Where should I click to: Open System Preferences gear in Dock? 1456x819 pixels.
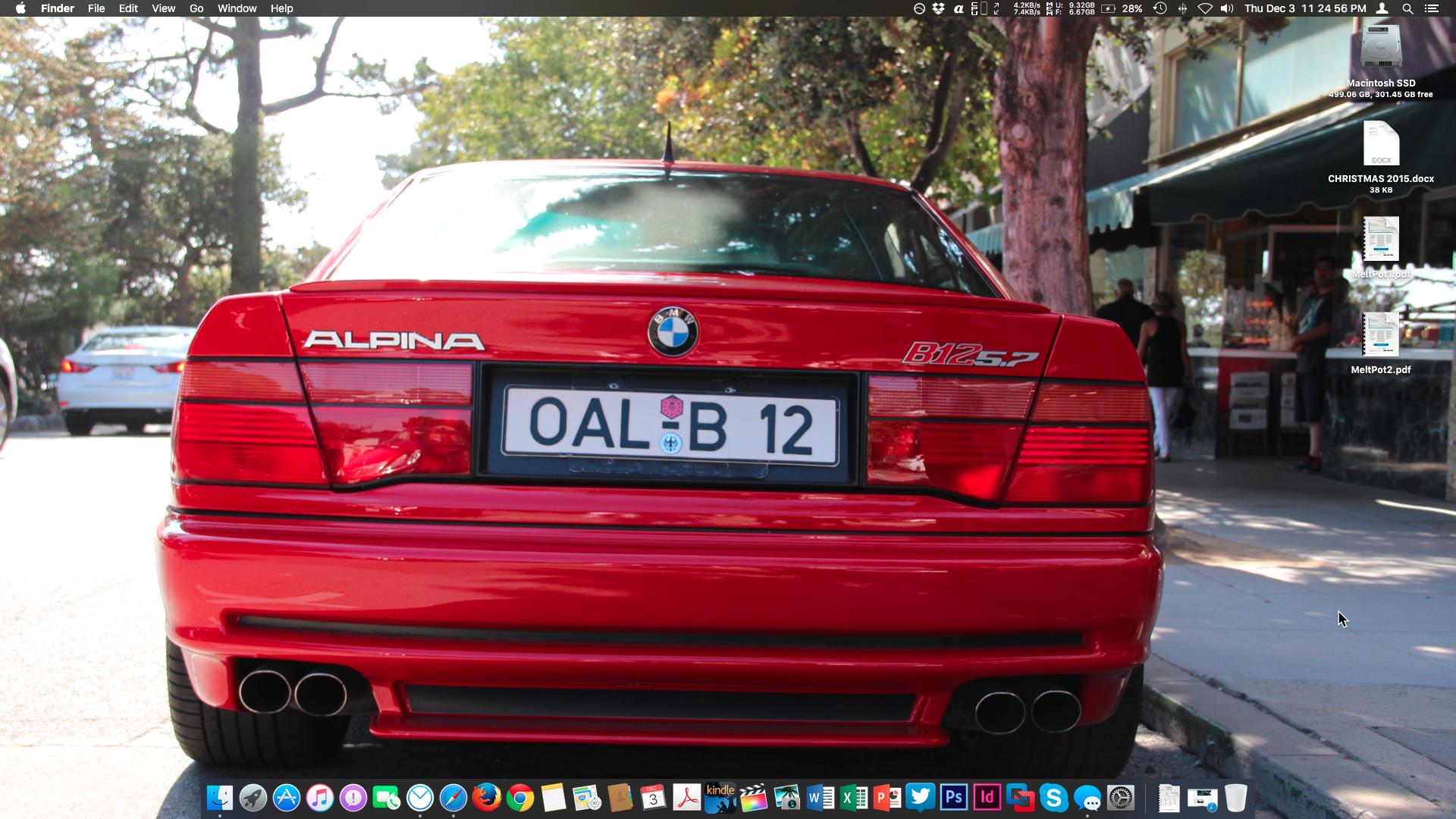point(1121,798)
